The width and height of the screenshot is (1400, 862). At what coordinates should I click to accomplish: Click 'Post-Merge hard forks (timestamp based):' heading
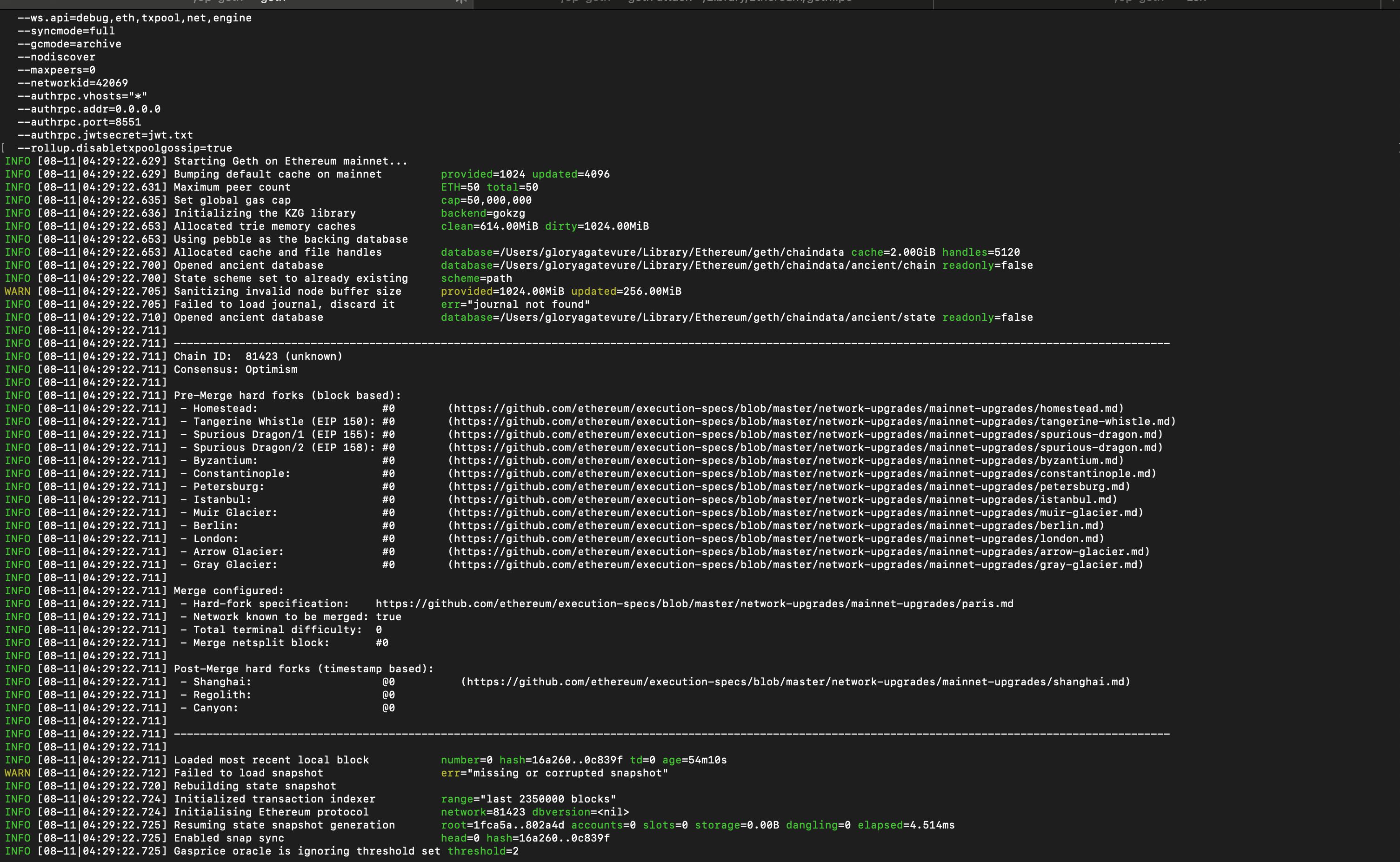(304, 669)
